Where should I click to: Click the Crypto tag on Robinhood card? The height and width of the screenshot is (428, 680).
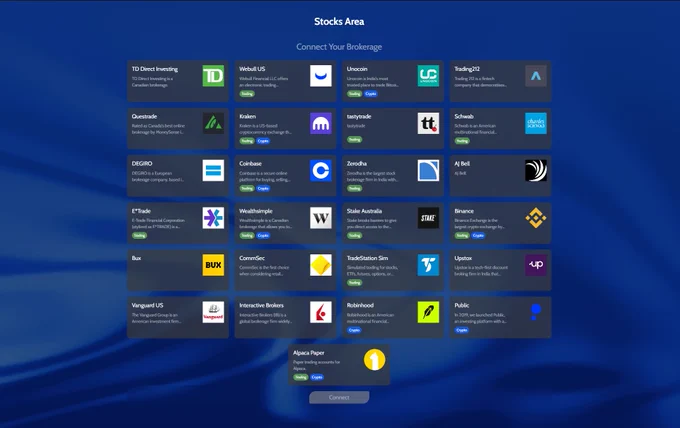pyautogui.click(x=354, y=330)
